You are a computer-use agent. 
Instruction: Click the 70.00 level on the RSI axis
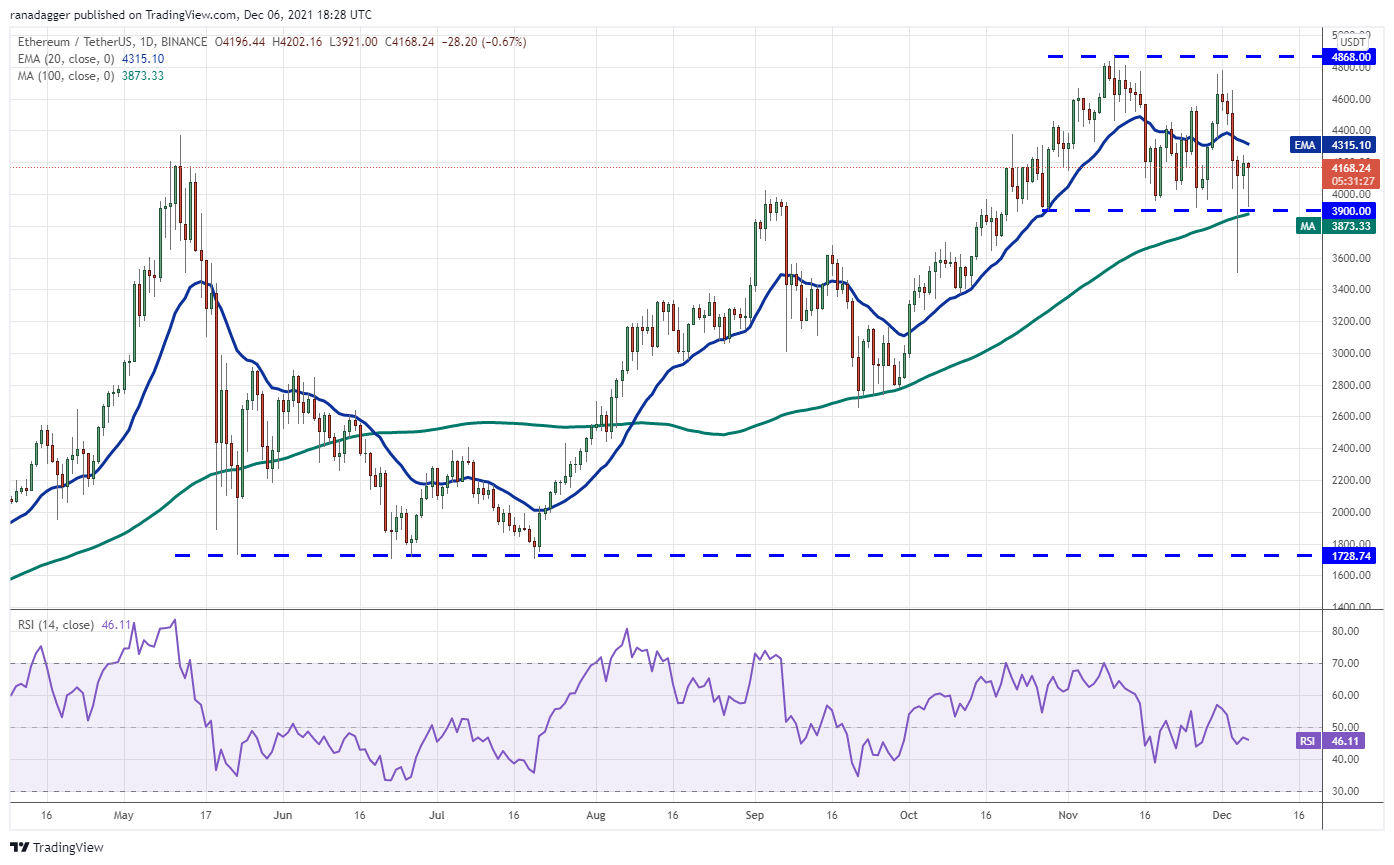(x=1345, y=663)
